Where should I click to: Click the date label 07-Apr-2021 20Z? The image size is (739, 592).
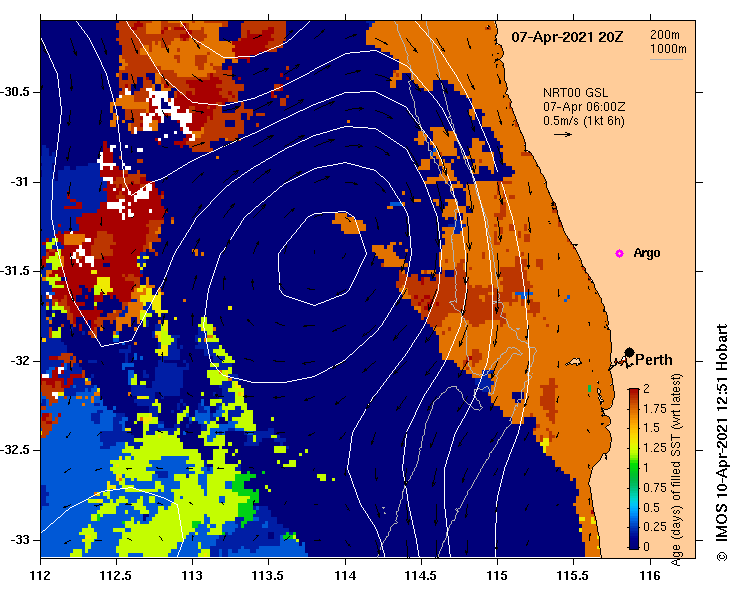(x=567, y=37)
